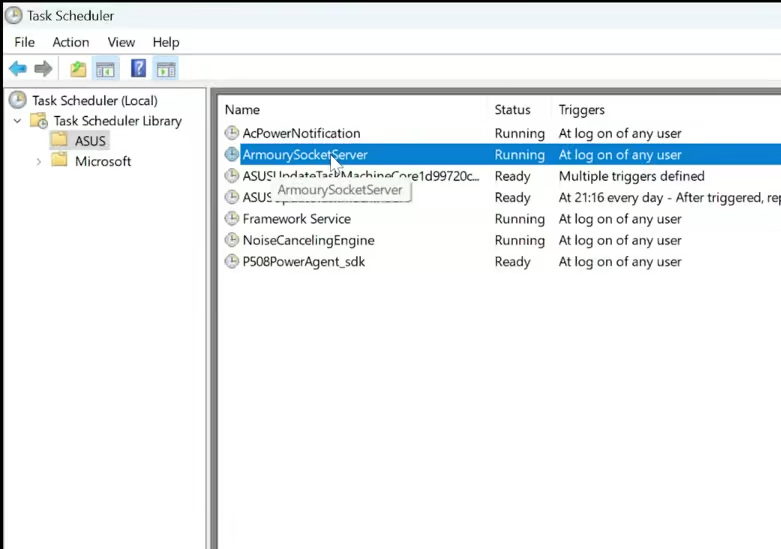Viewport: 781px width, 549px height.
Task: Open the View menu
Action: point(121,42)
